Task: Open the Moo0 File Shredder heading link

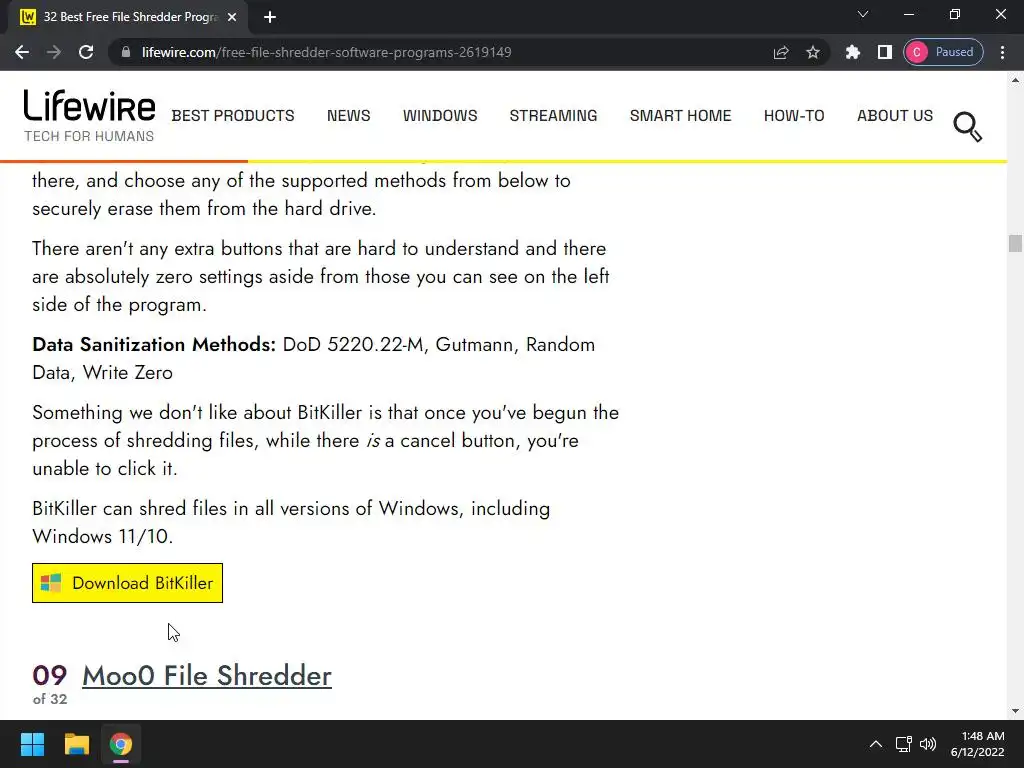Action: click(x=207, y=676)
